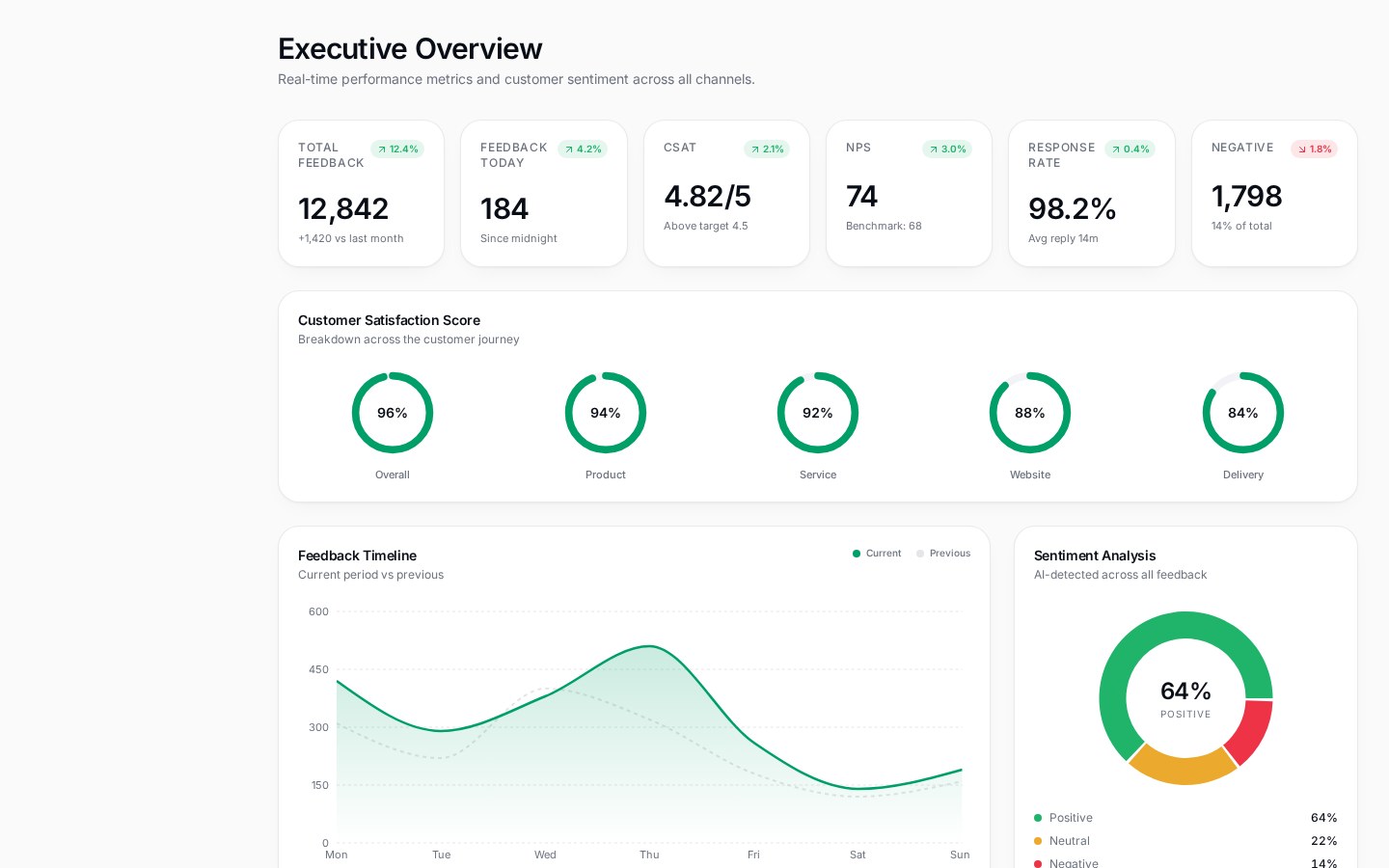Select the Service 92% satisfaction gauge

pos(818,413)
